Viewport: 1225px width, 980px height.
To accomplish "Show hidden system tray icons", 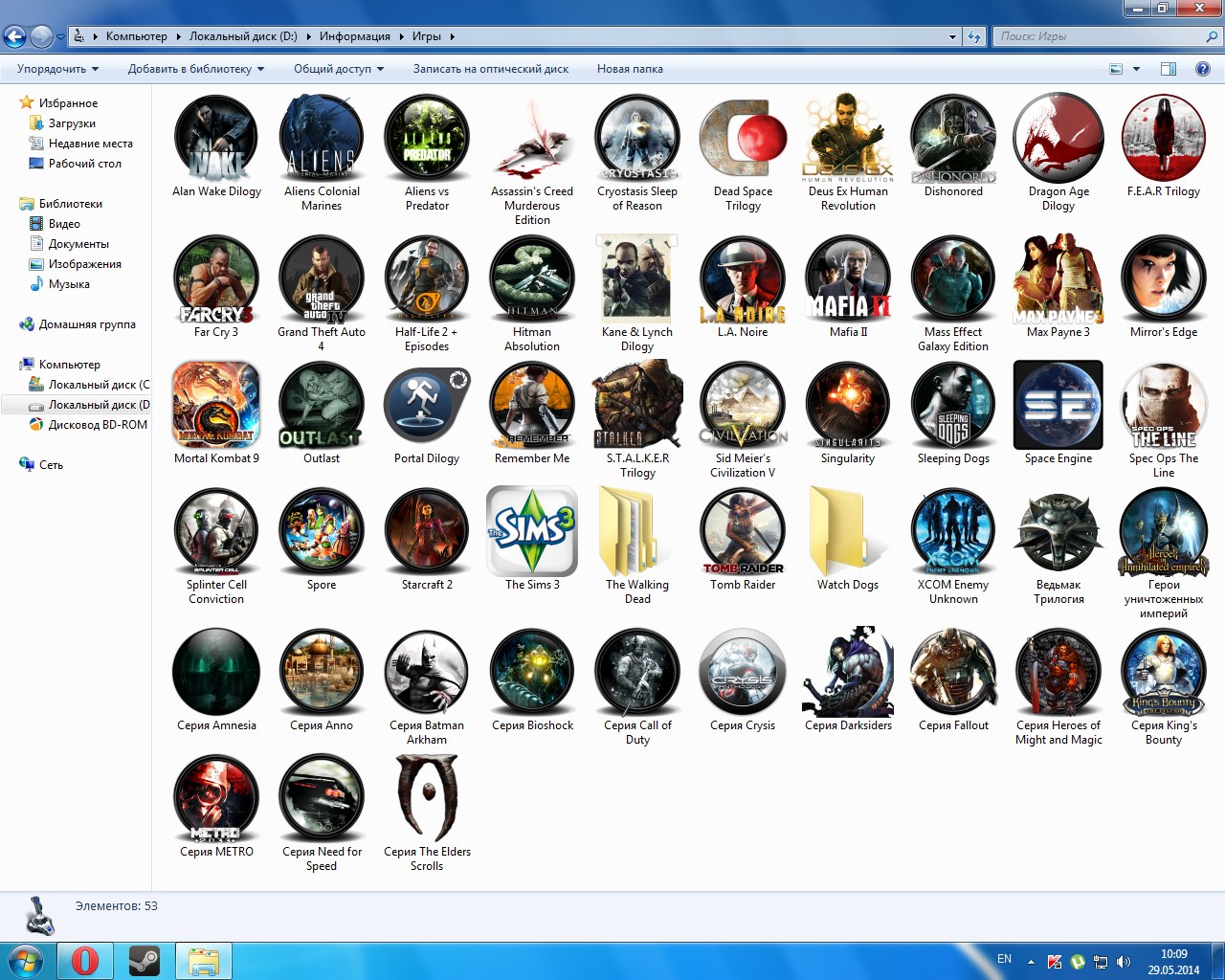I will (1031, 962).
